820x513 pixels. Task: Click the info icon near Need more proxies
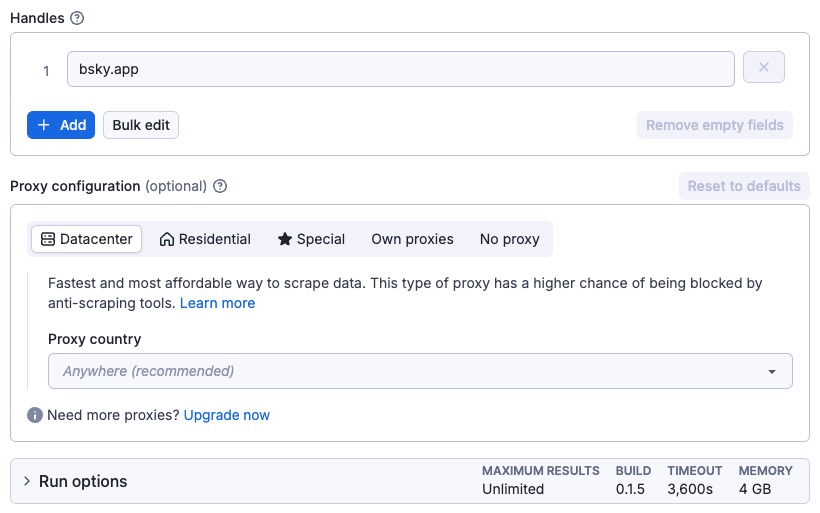[35, 415]
